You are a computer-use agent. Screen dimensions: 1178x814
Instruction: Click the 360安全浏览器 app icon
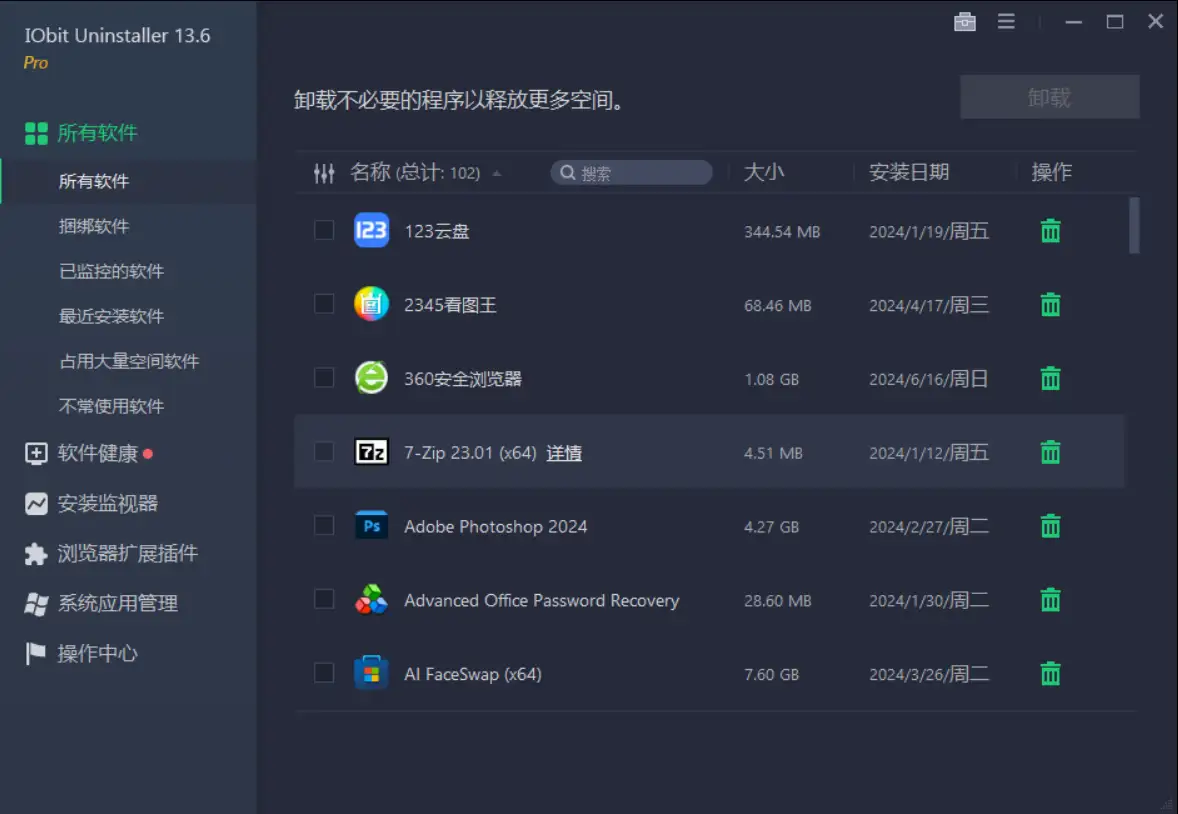click(371, 378)
